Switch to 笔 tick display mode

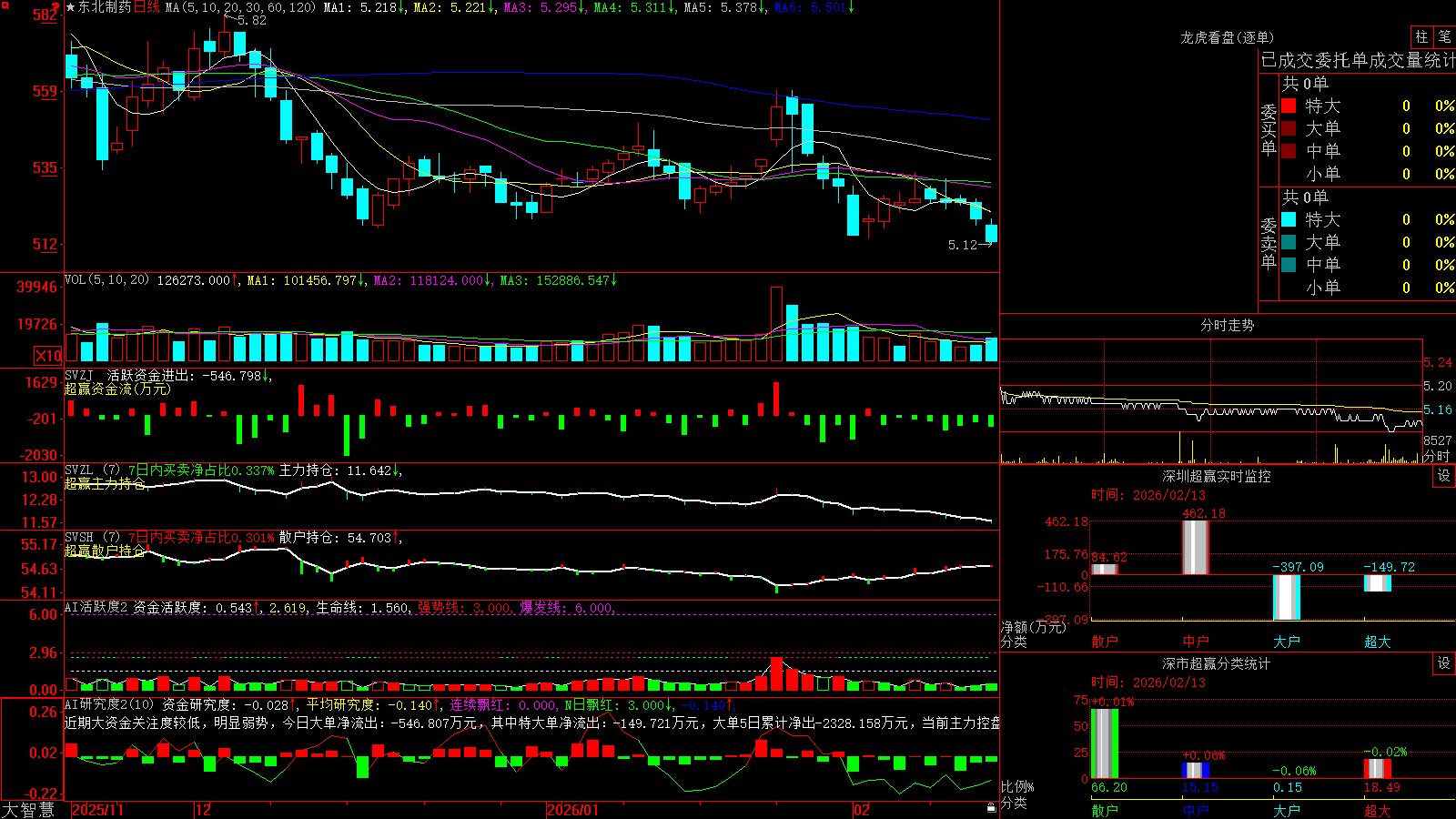[1444, 36]
